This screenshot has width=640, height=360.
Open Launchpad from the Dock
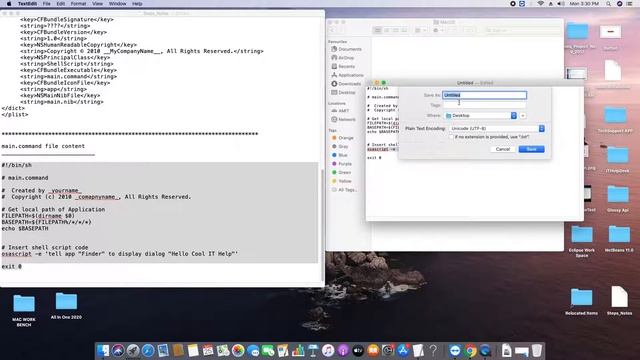point(133,350)
